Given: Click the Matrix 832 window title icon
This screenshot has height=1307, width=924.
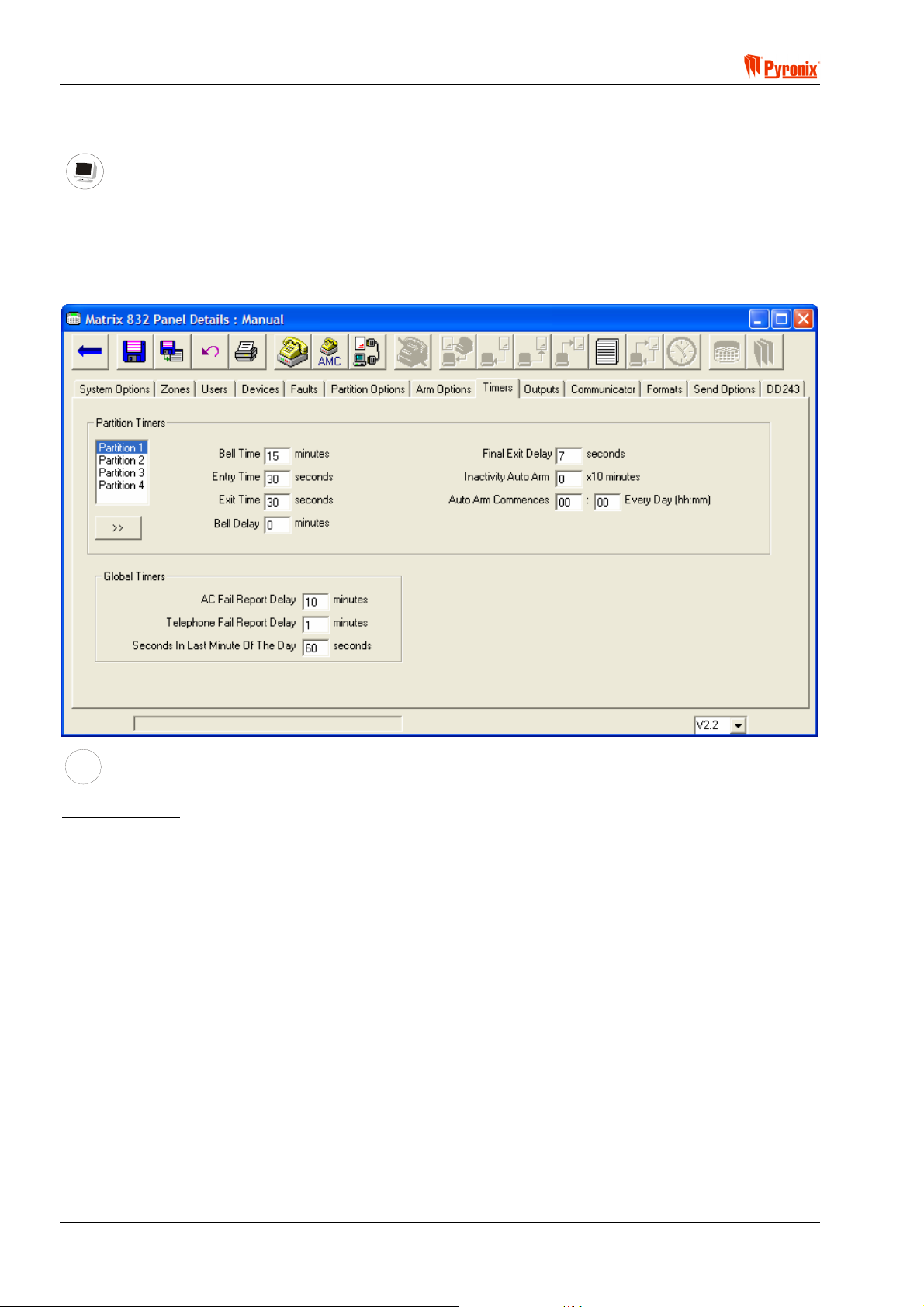Looking at the screenshot, I should point(74,319).
